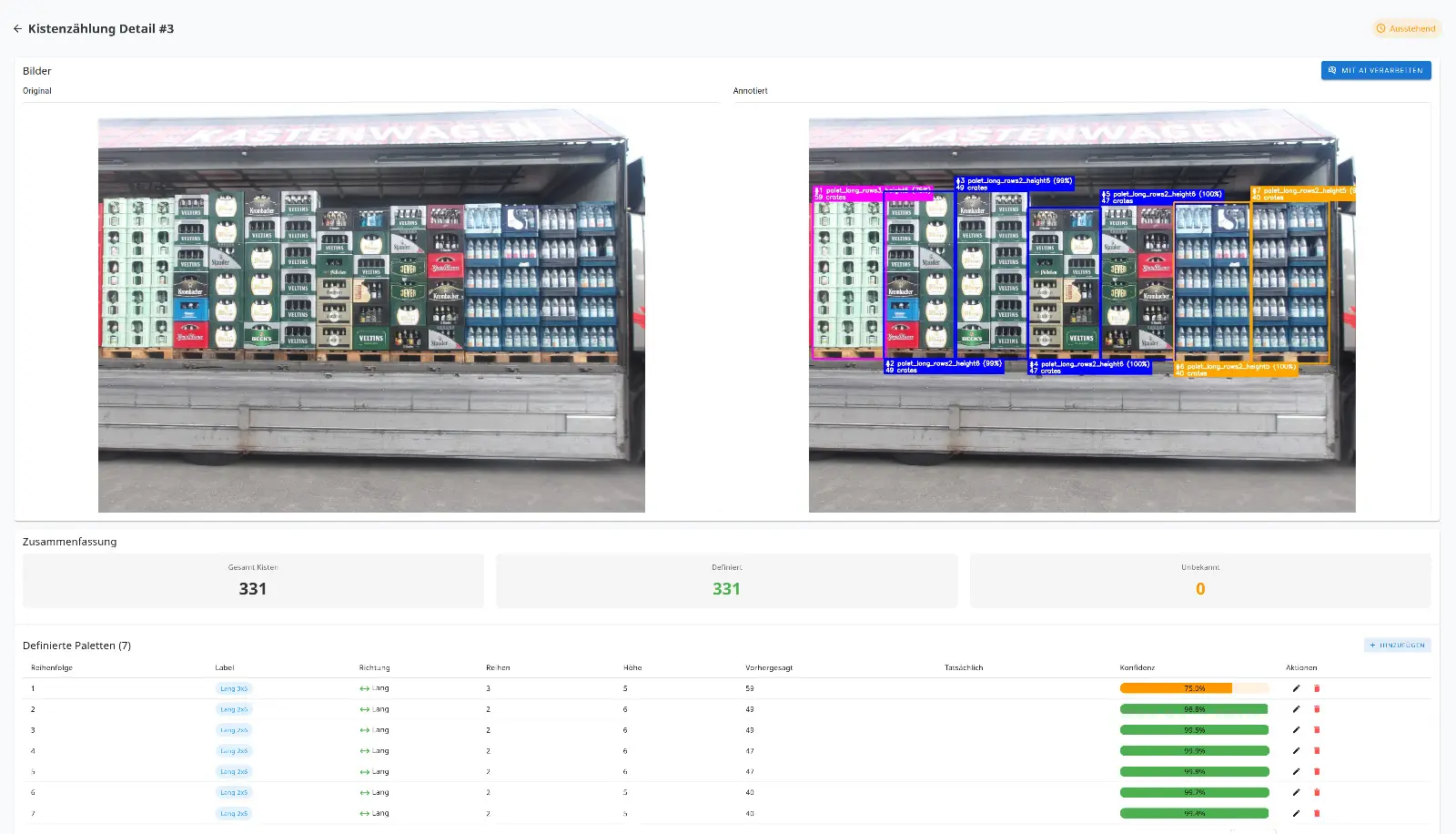1456x834 pixels.
Task: Click the 'Hinzufügen' palette button
Action: (x=1398, y=645)
